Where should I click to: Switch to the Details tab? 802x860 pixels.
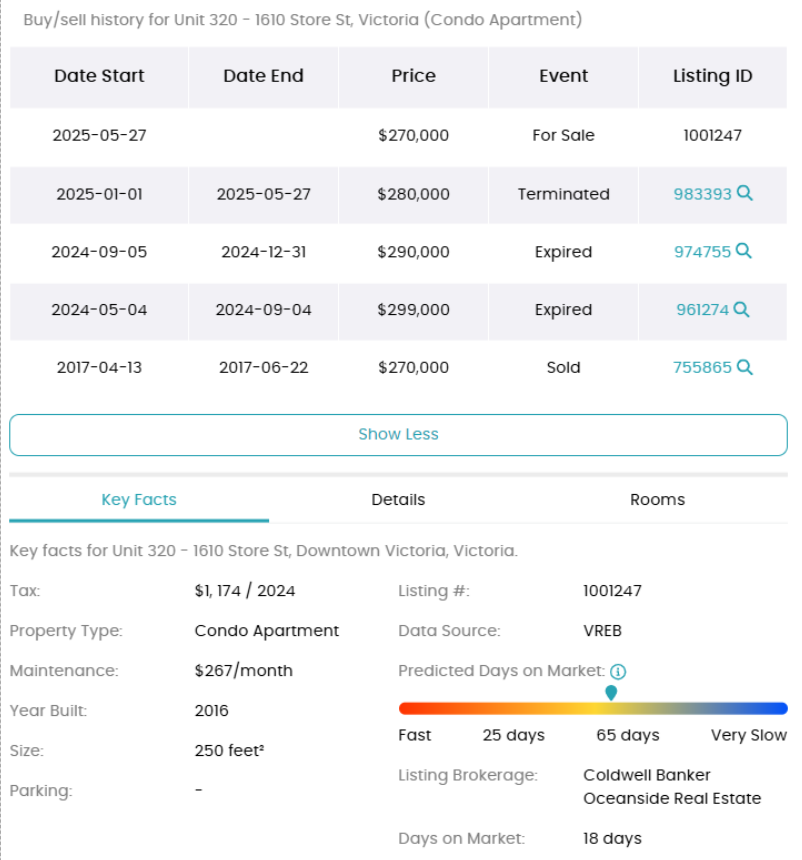point(398,500)
